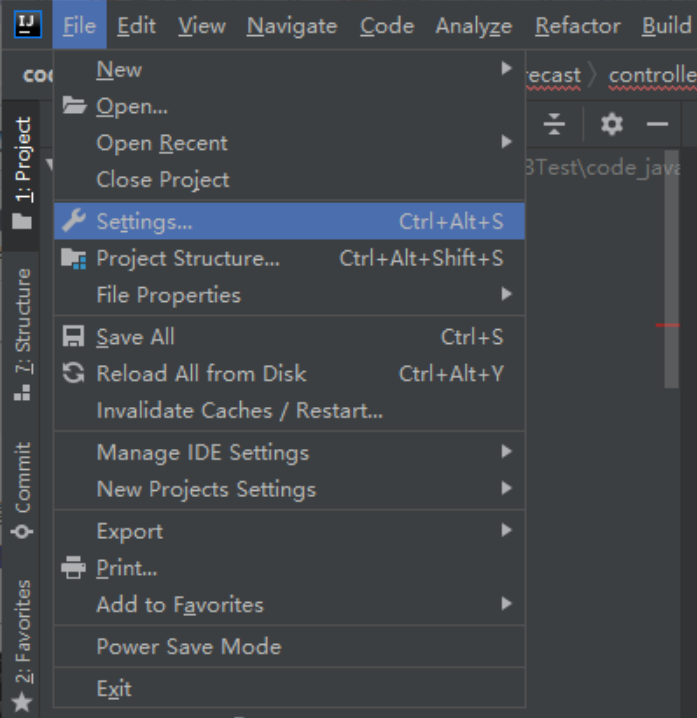Hide the Project tool window with minus icon

pos(657,124)
